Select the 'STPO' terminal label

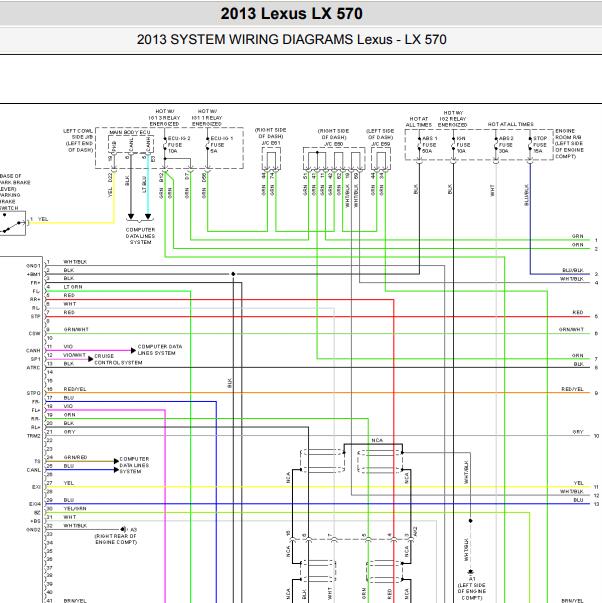33,393
